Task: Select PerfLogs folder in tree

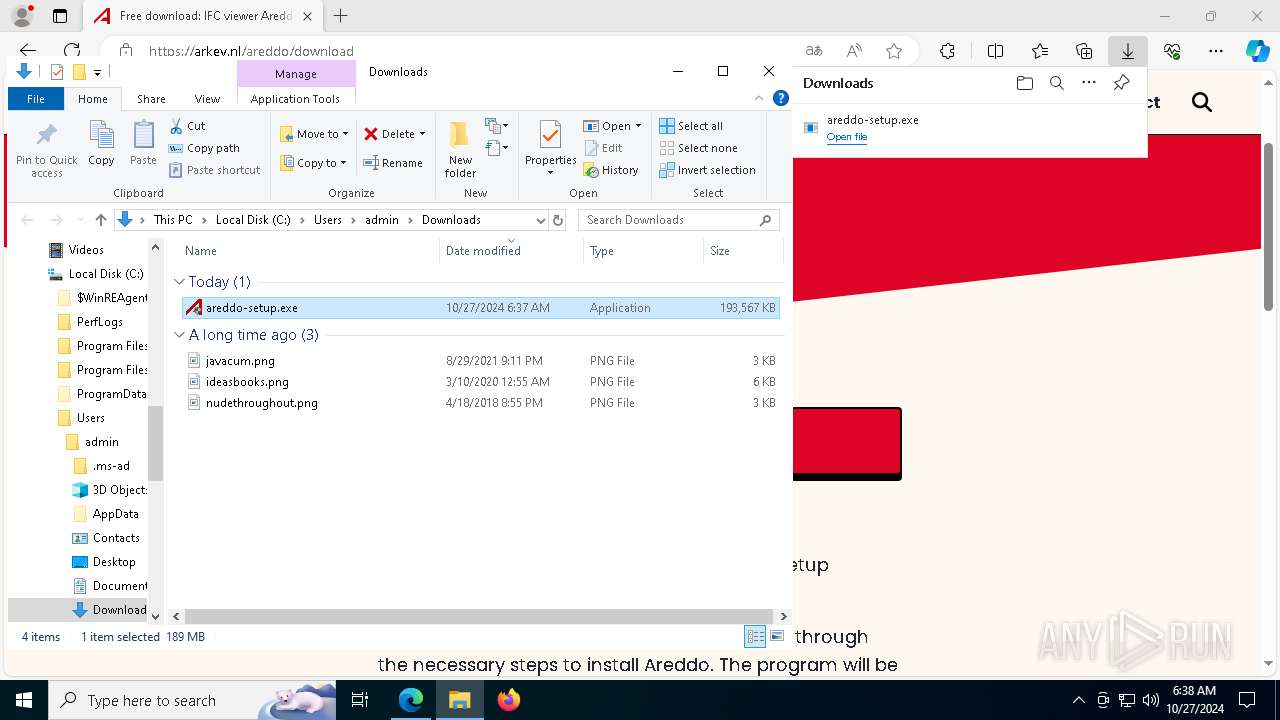Action: point(99,322)
